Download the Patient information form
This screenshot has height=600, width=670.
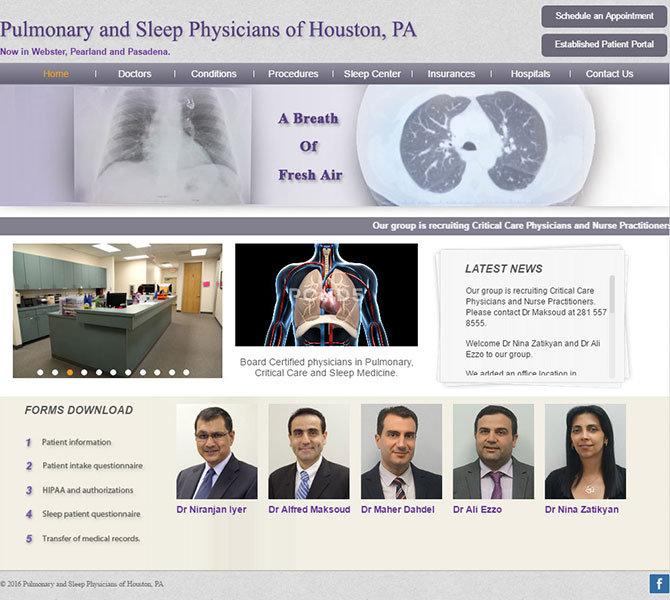76,442
